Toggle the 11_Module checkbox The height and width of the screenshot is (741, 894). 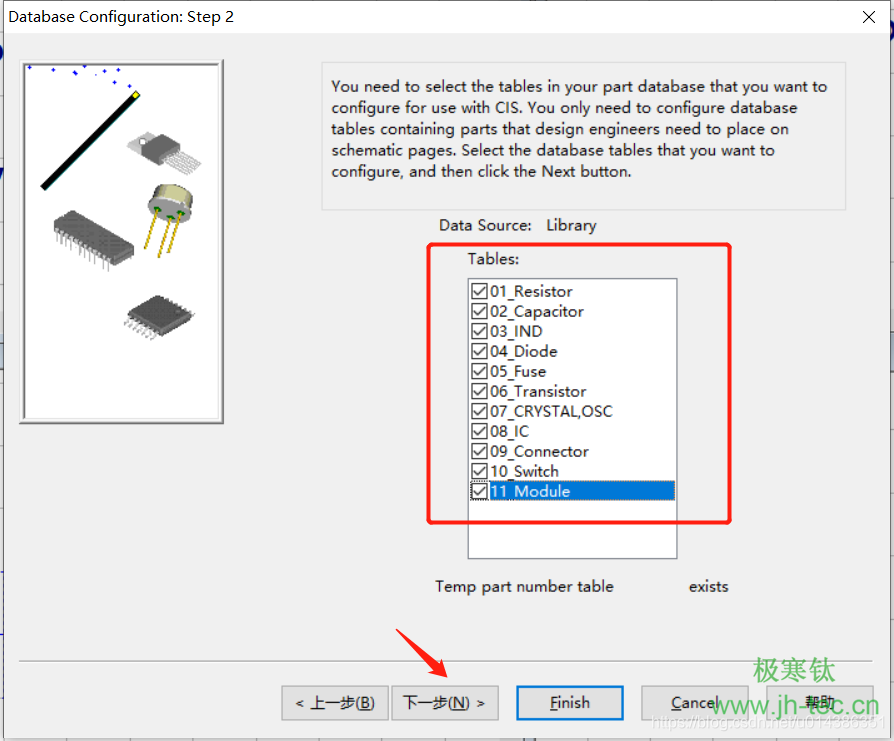tap(479, 492)
